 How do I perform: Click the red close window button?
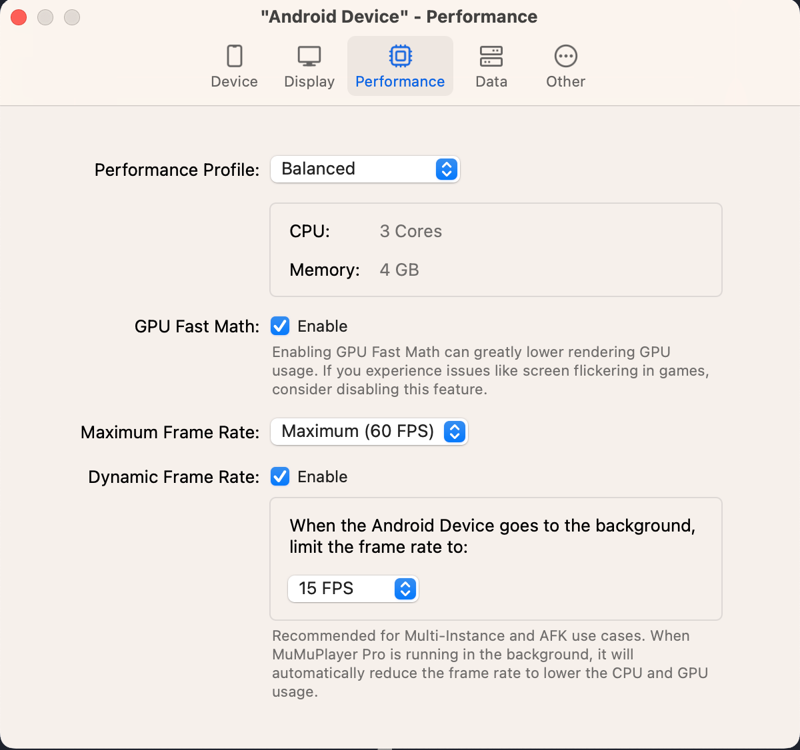pyautogui.click(x=18, y=17)
